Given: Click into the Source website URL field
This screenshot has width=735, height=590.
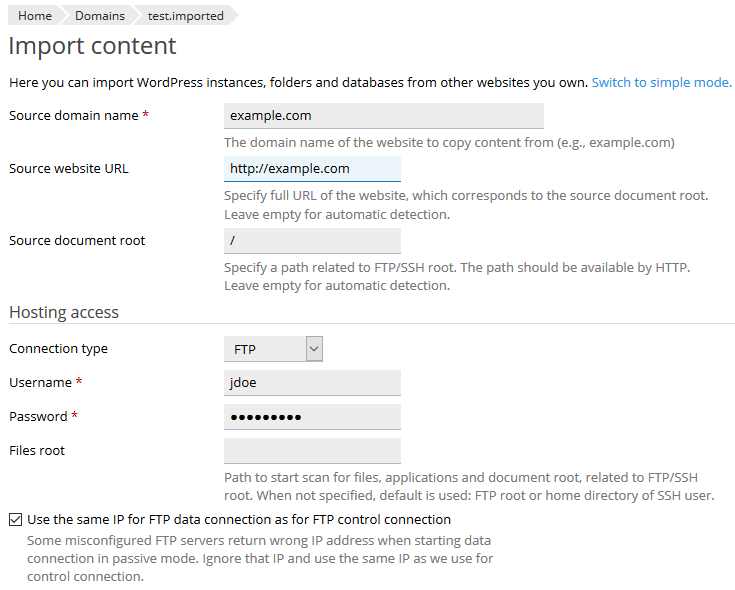Looking at the screenshot, I should click(x=312, y=169).
